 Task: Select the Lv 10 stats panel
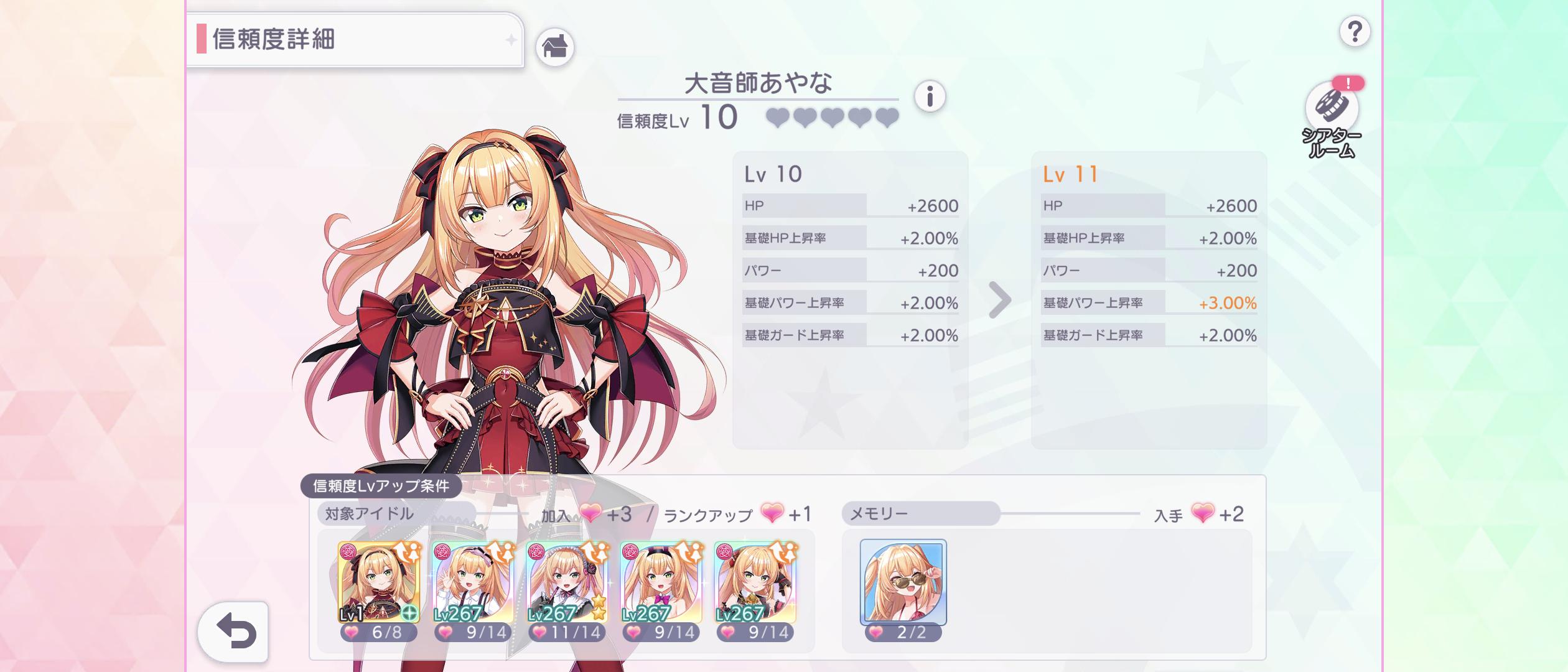pyautogui.click(x=850, y=300)
